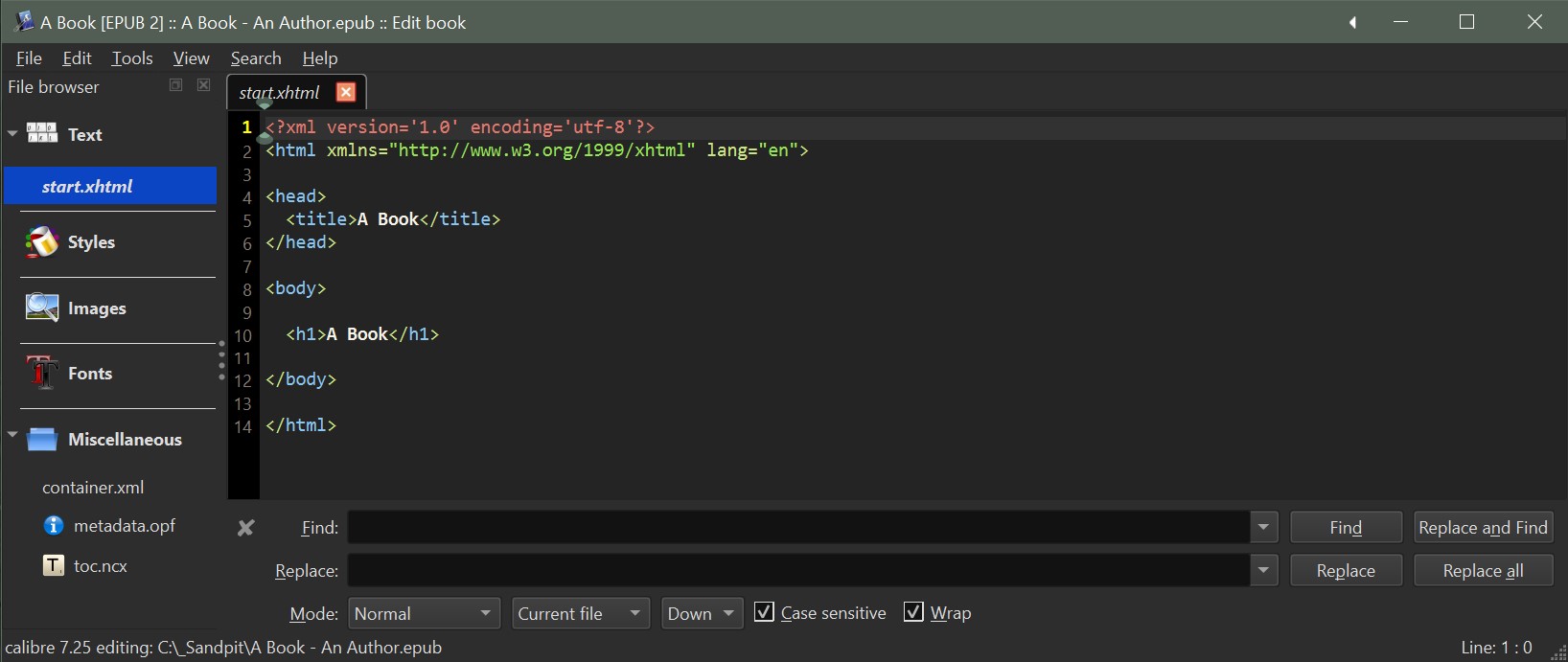Image resolution: width=1568 pixels, height=662 pixels.
Task: Open the search Mode dropdown
Action: 424,613
